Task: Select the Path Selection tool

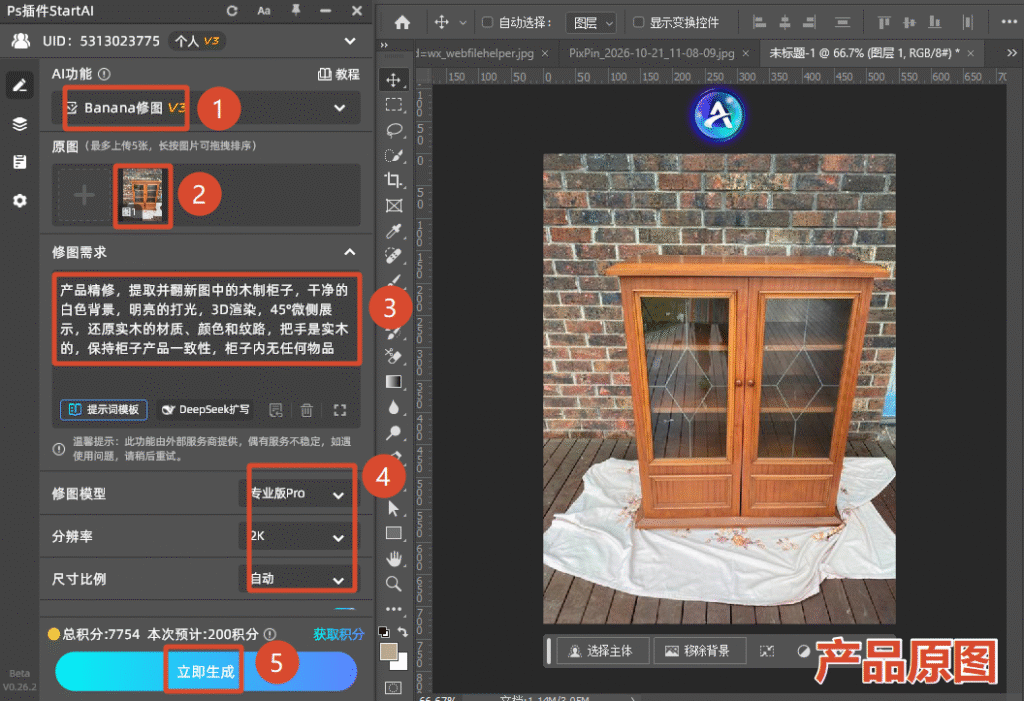Action: tap(393, 508)
